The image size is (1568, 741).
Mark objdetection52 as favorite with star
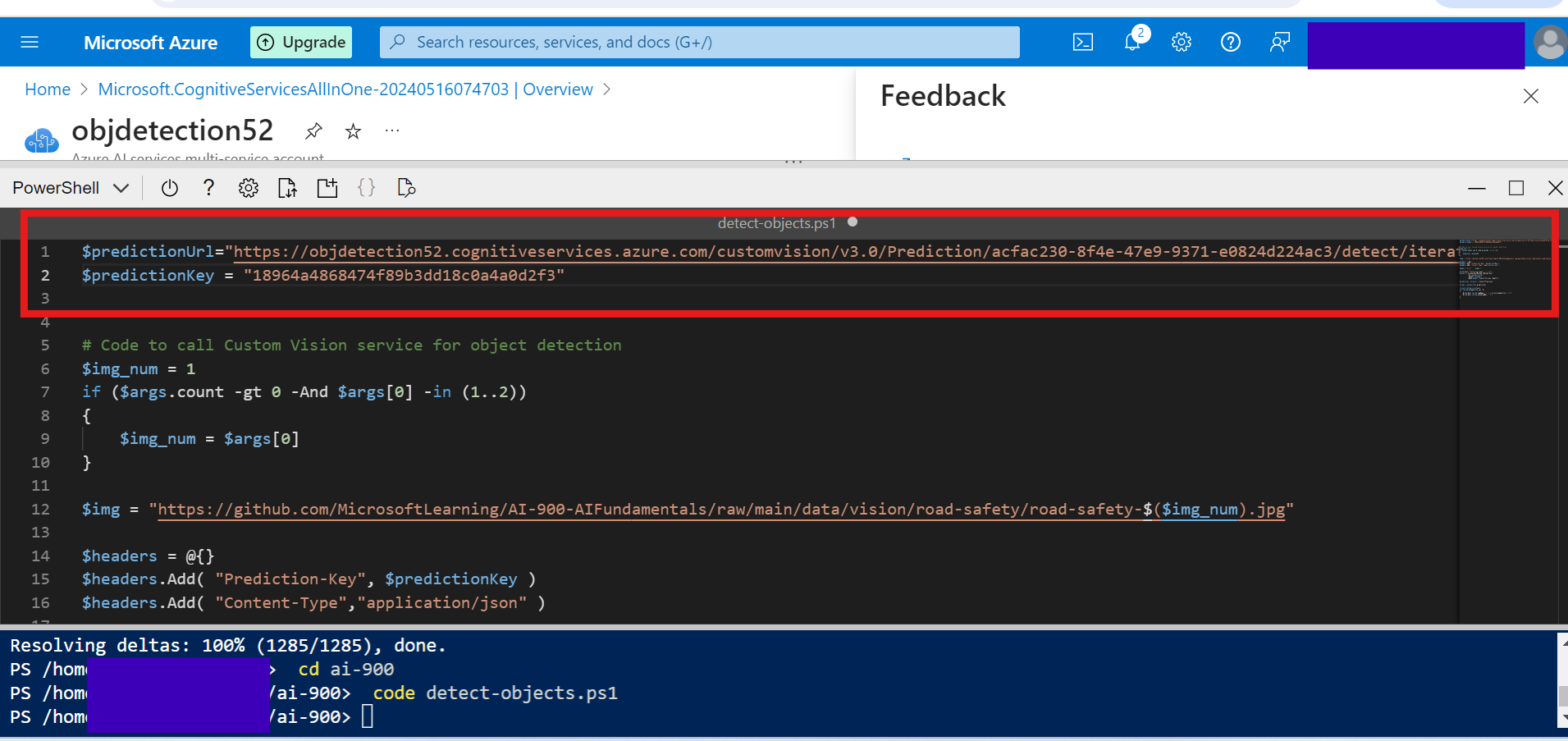coord(352,130)
